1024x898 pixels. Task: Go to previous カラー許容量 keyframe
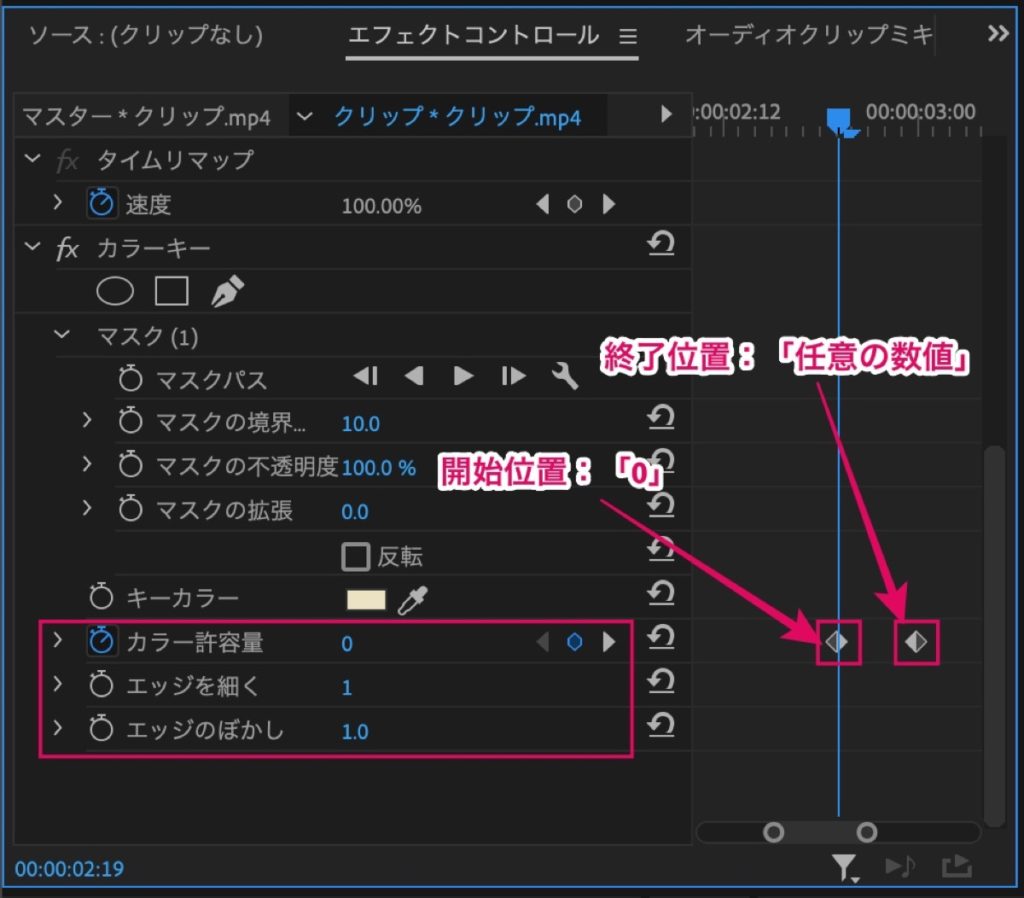pyautogui.click(x=543, y=642)
